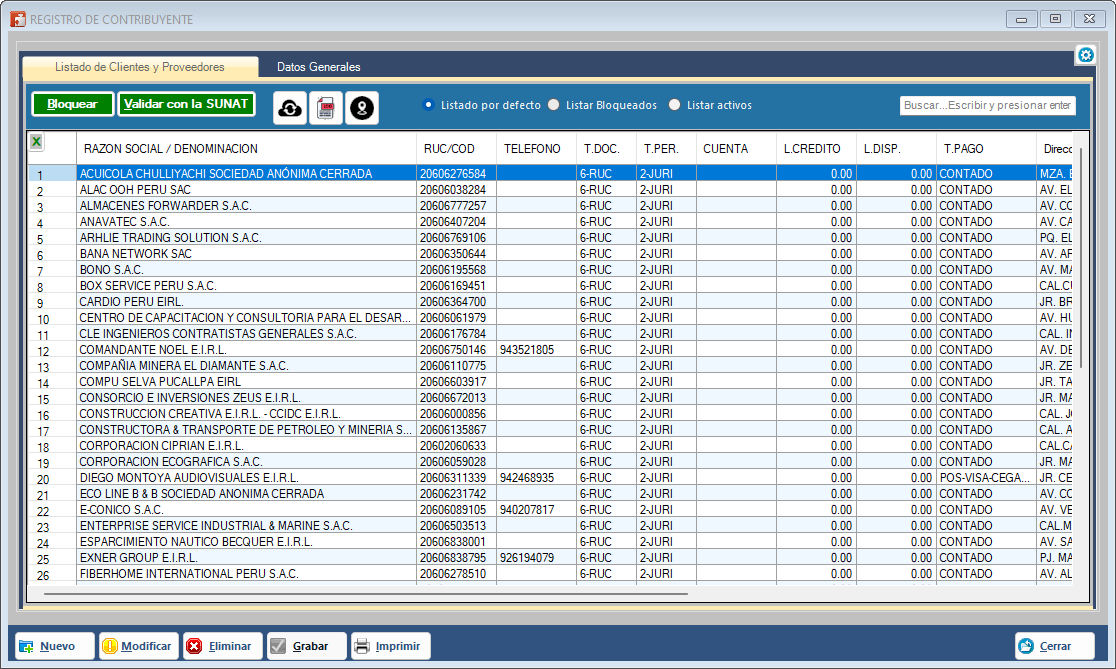The image size is (1116, 669).
Task: Click the Excel export icon in grid corner
Action: point(36,142)
